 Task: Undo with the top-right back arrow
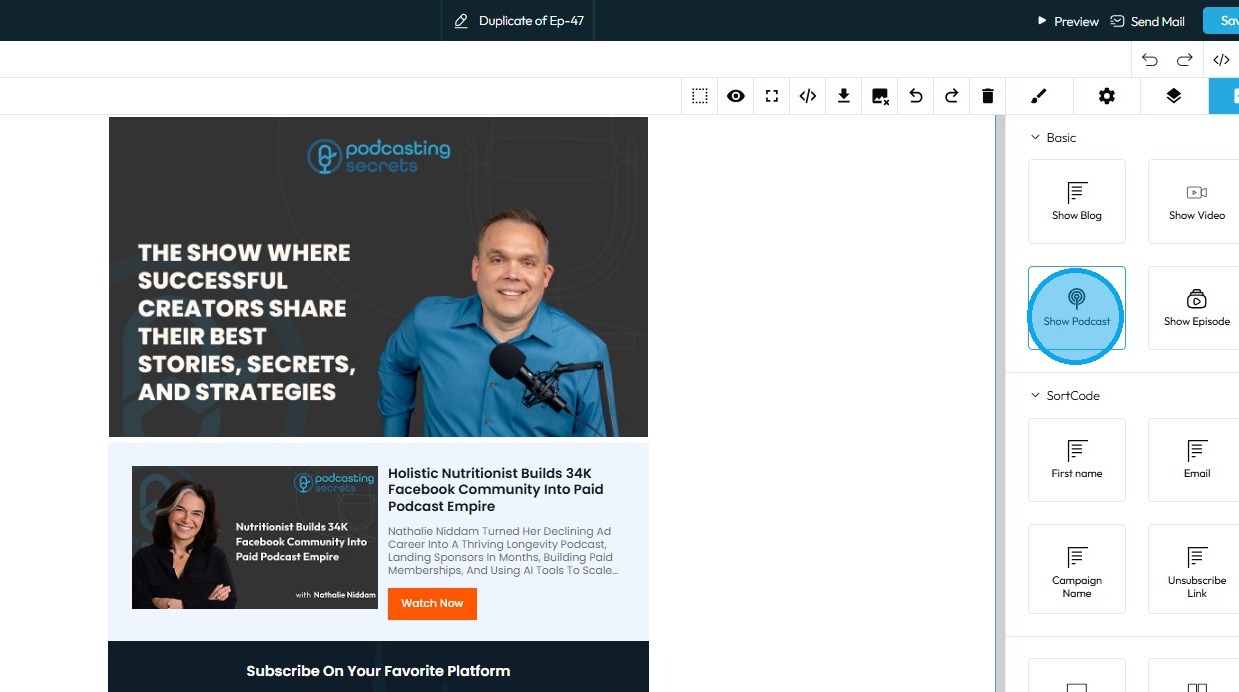(1150, 60)
